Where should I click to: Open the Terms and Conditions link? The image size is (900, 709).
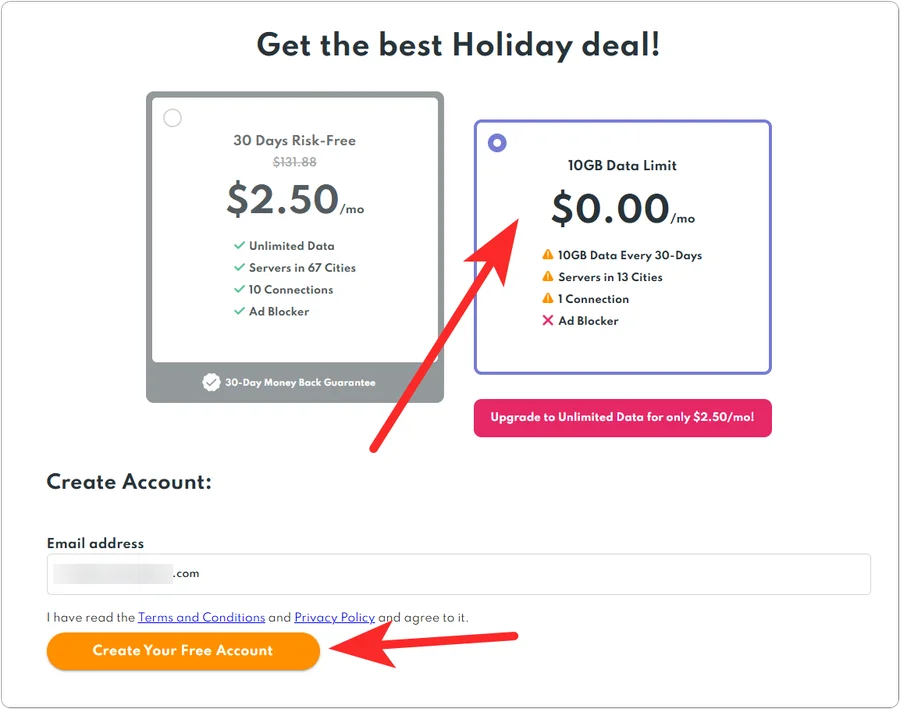coord(201,618)
